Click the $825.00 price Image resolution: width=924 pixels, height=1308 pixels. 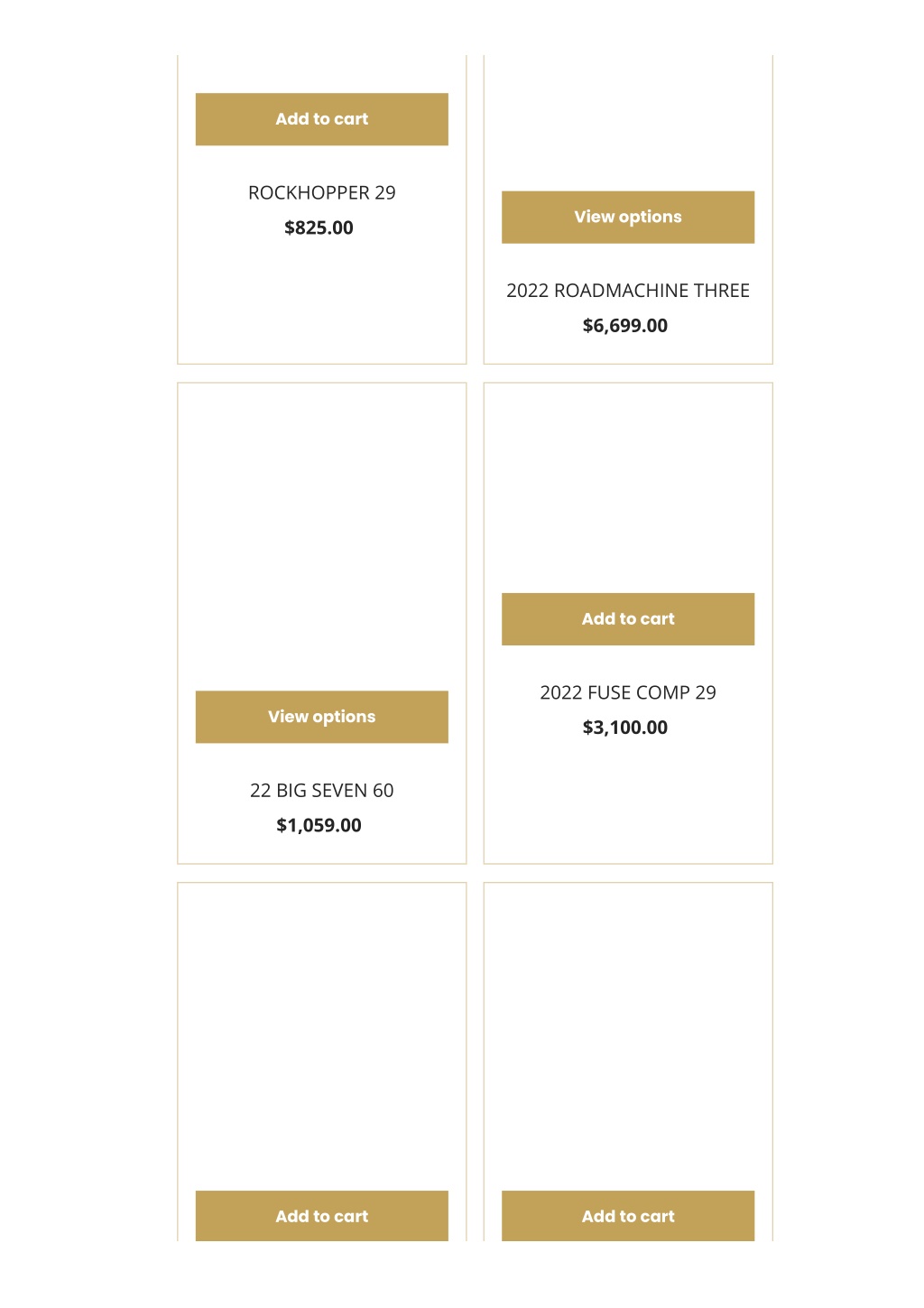click(x=319, y=227)
